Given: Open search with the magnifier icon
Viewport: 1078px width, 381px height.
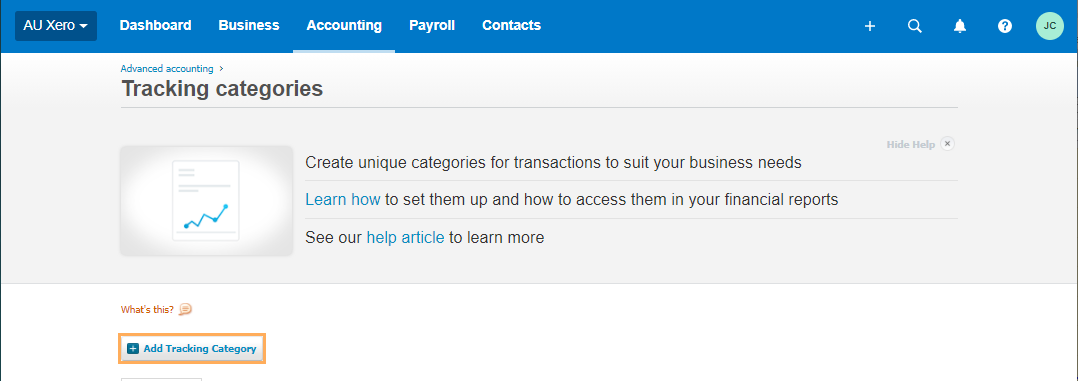Looking at the screenshot, I should coord(914,26).
